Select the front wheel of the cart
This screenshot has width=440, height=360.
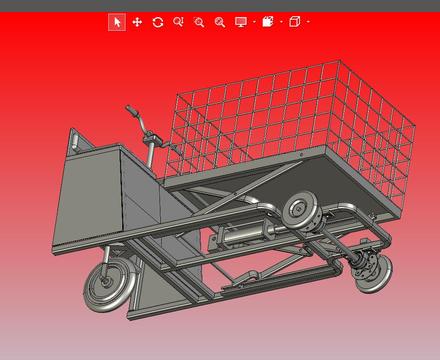coord(109,284)
